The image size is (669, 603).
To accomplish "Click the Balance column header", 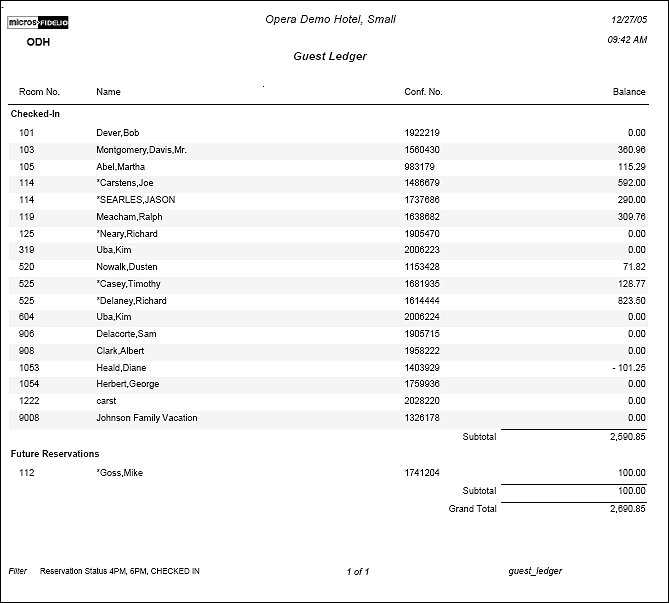I will point(628,92).
